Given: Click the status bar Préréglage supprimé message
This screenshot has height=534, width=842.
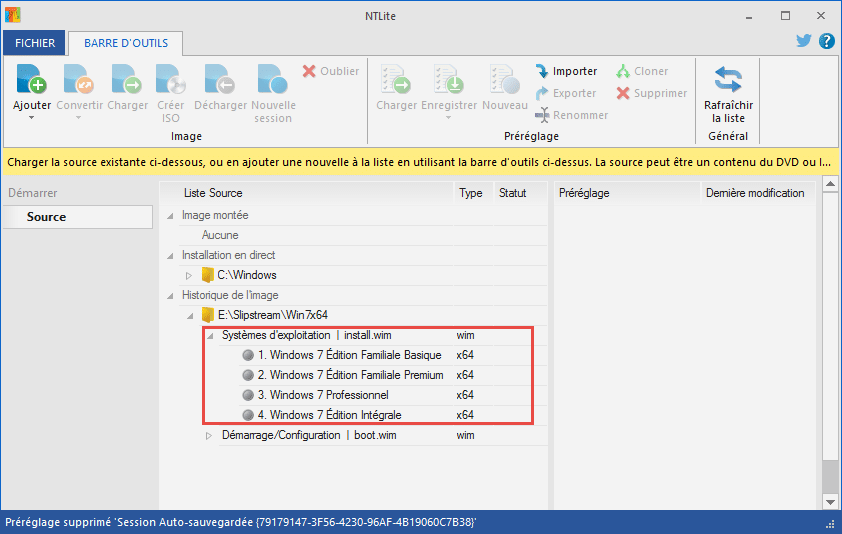Looking at the screenshot, I should tap(241, 522).
